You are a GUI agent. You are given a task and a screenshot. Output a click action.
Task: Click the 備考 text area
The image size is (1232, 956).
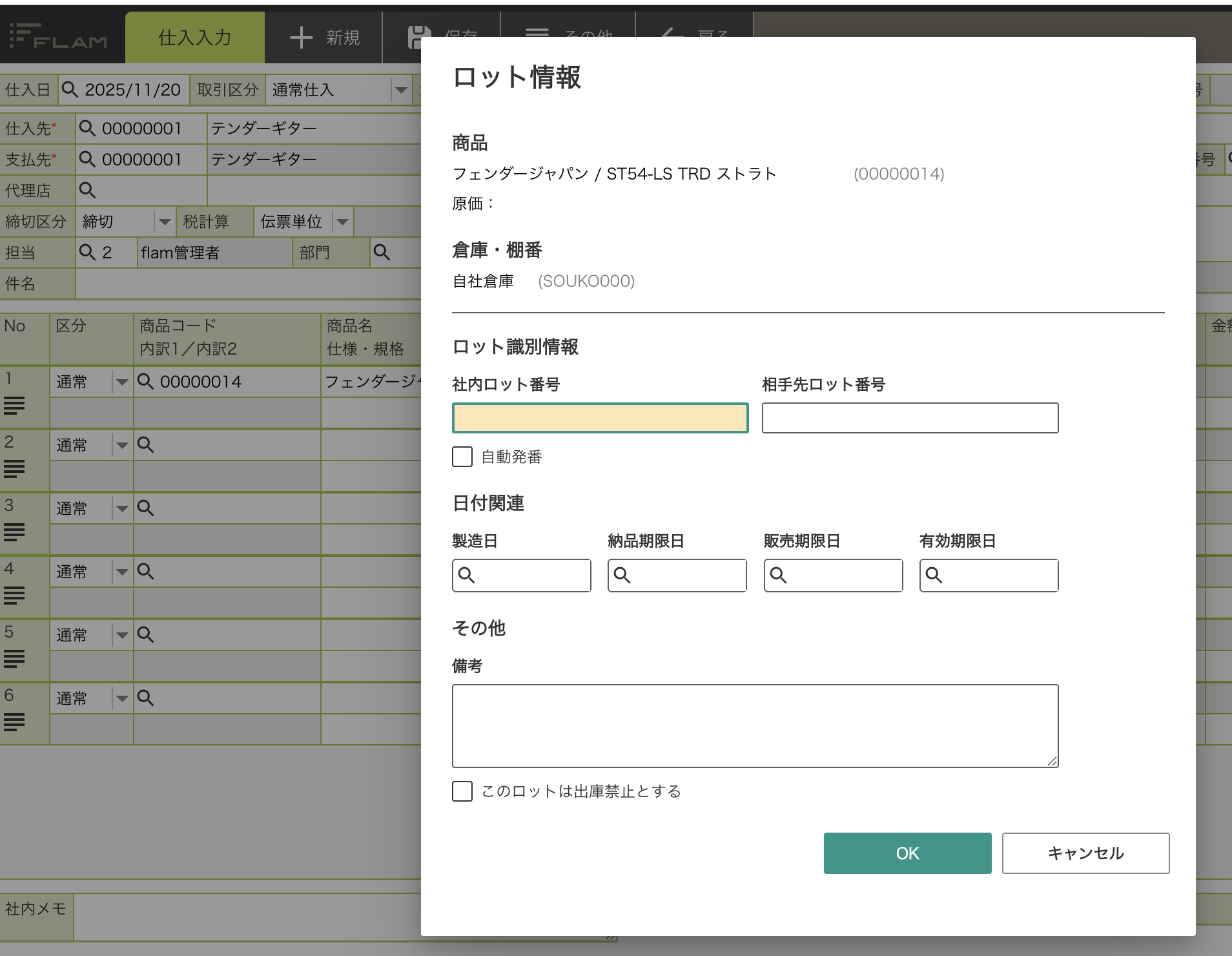point(755,726)
